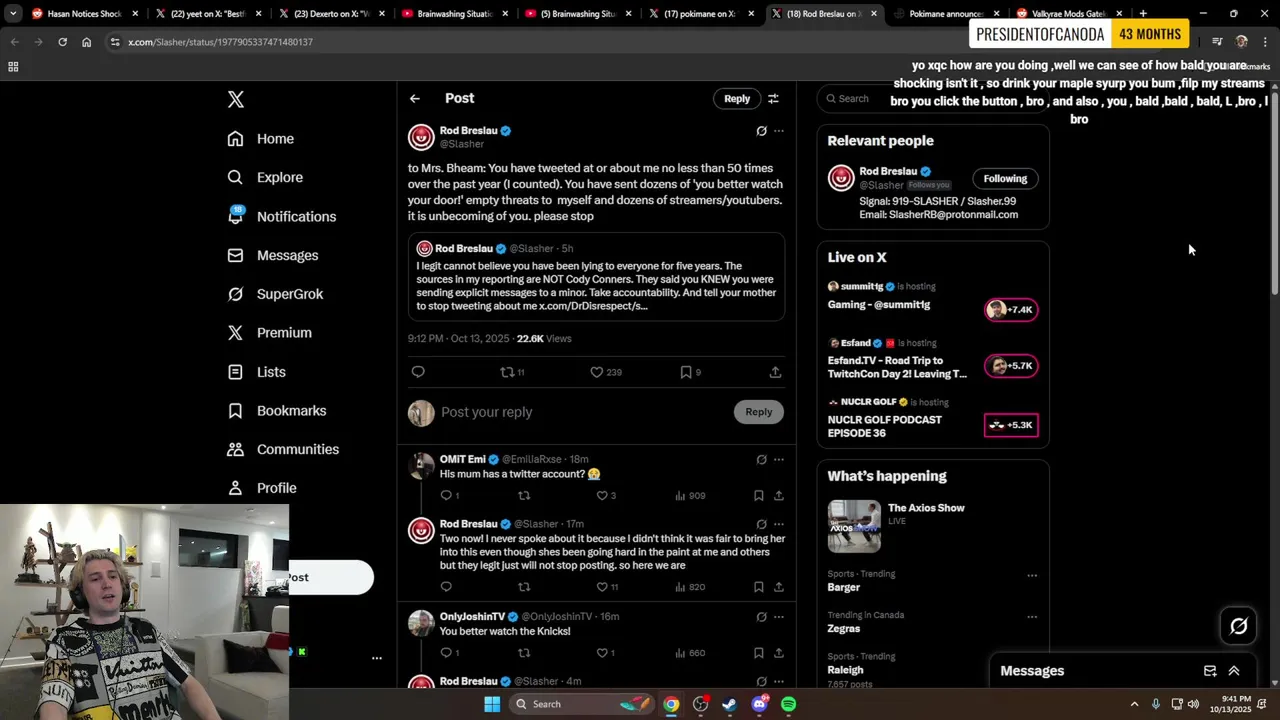Expand the Messages drawer

(1234, 671)
